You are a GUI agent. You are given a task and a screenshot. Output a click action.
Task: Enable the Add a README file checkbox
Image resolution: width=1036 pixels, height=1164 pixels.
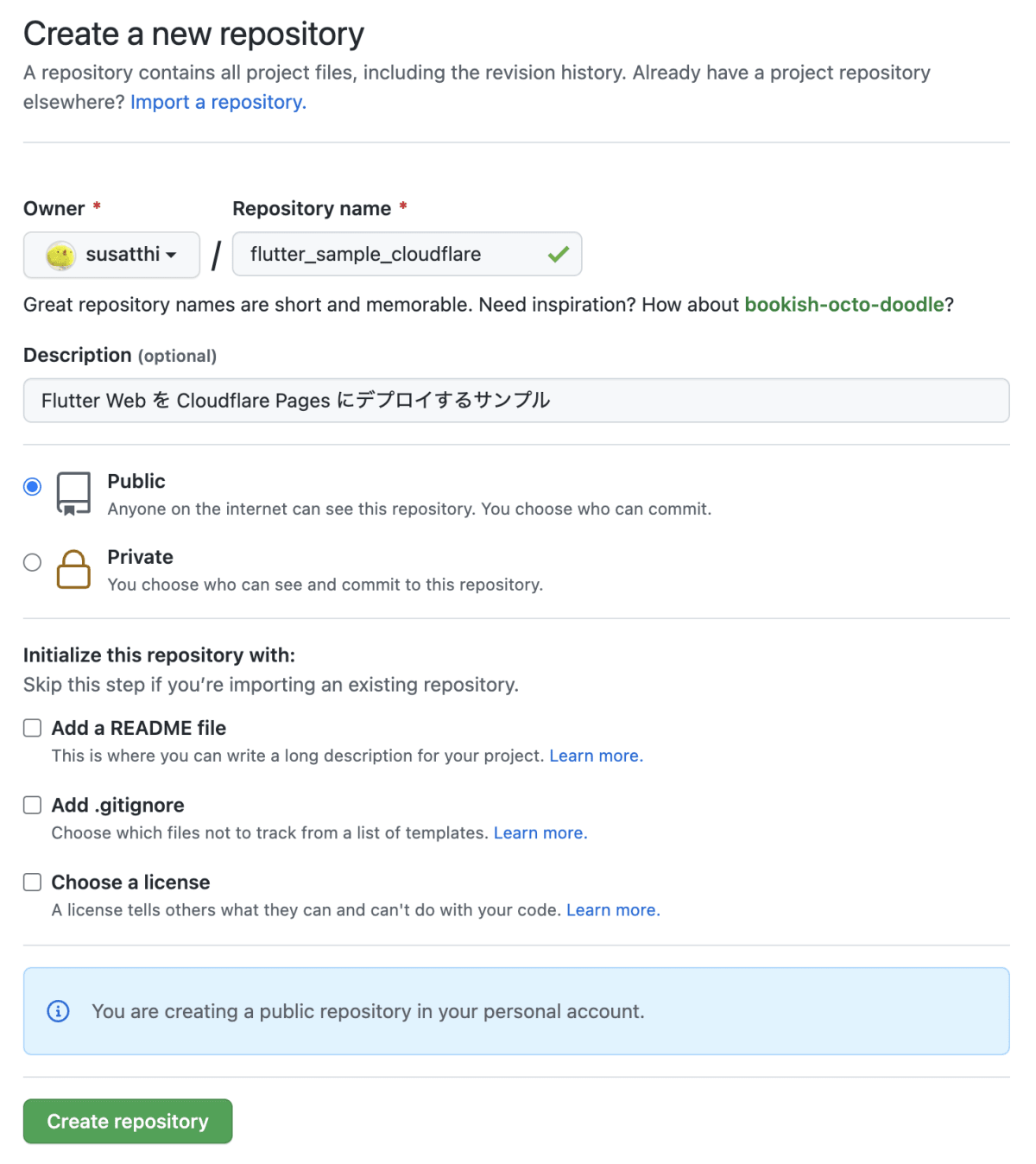(32, 727)
